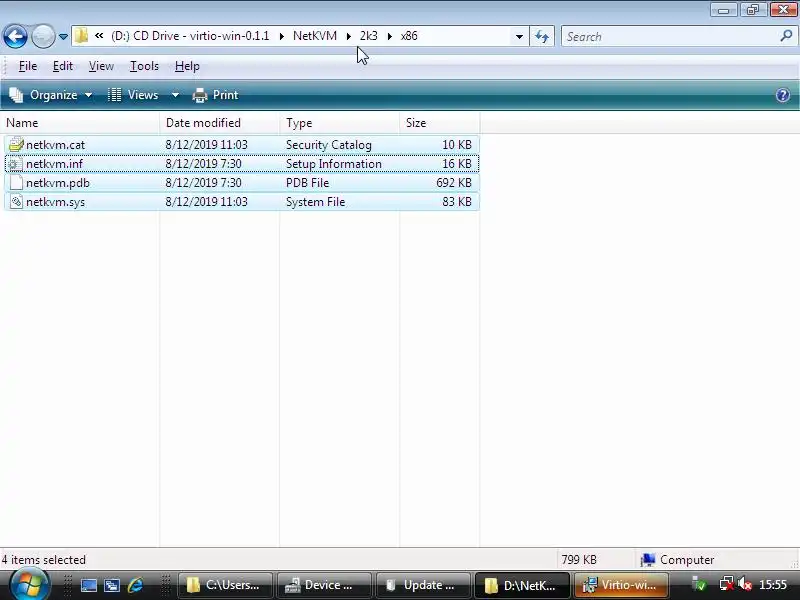
Task: Select x86 breadcrumb in address bar
Action: point(409,36)
